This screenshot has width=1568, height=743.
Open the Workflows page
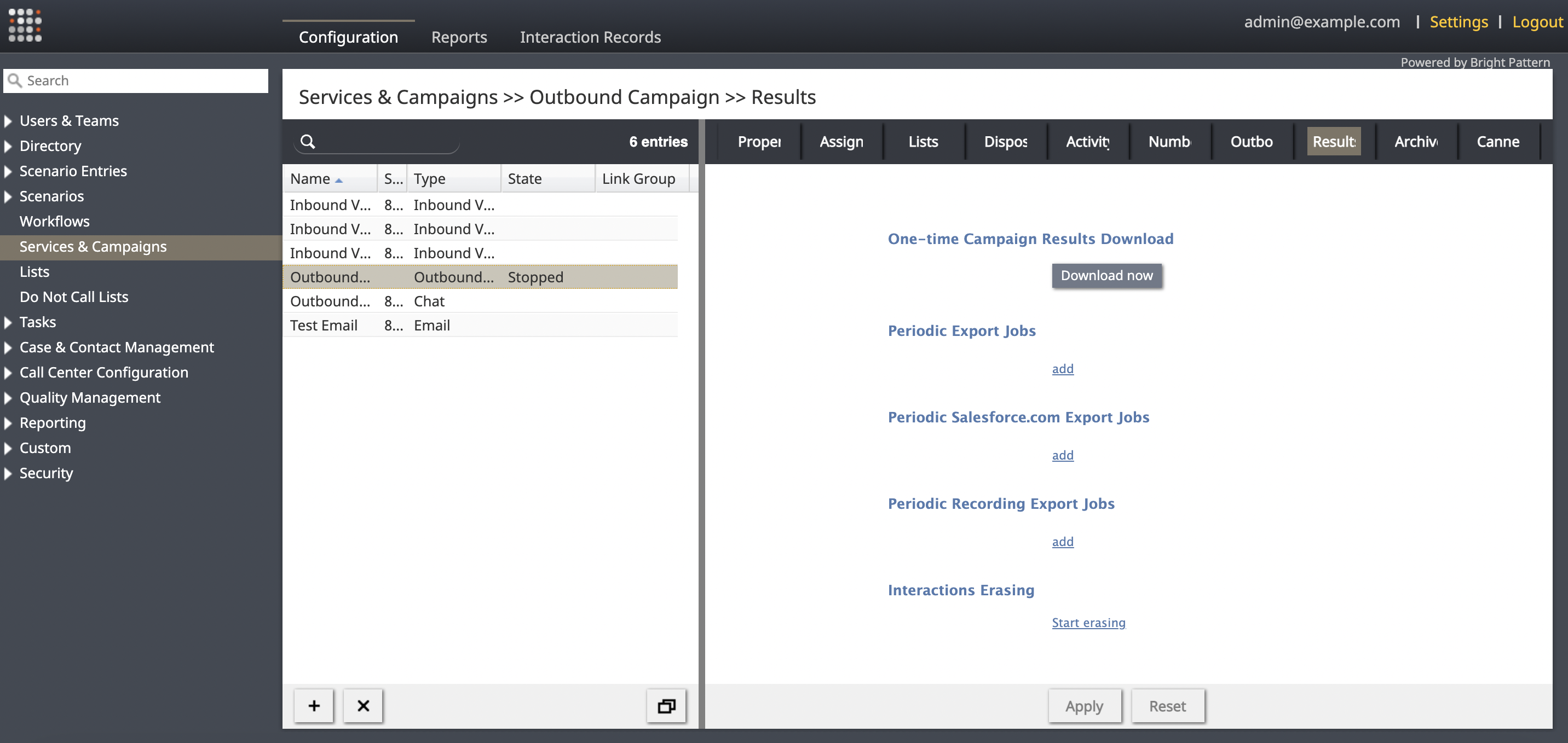click(54, 222)
